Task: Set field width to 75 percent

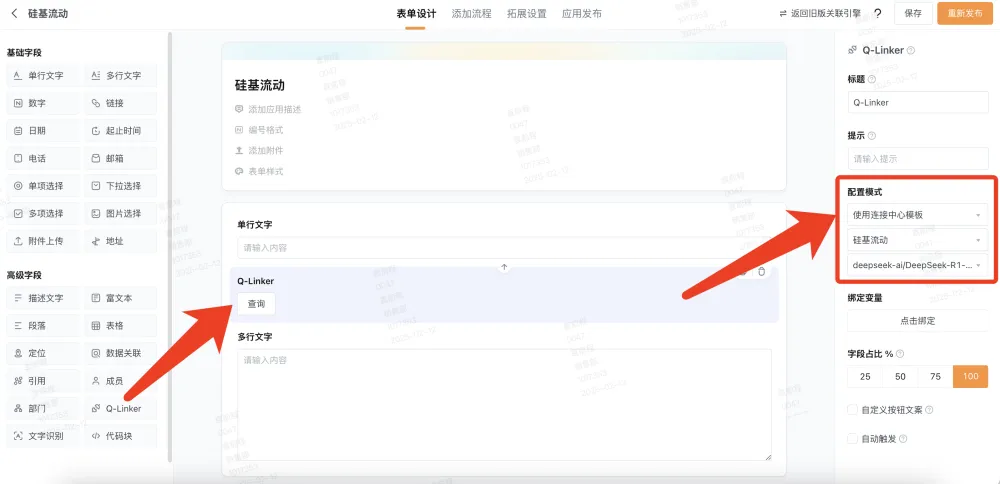Action: [x=935, y=376]
